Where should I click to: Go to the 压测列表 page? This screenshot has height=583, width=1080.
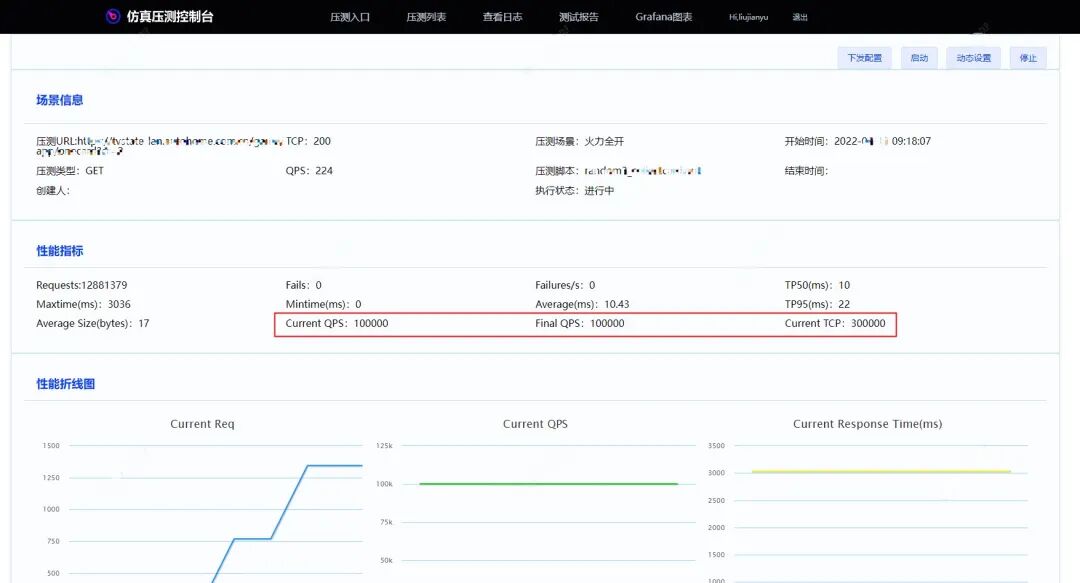pyautogui.click(x=426, y=17)
